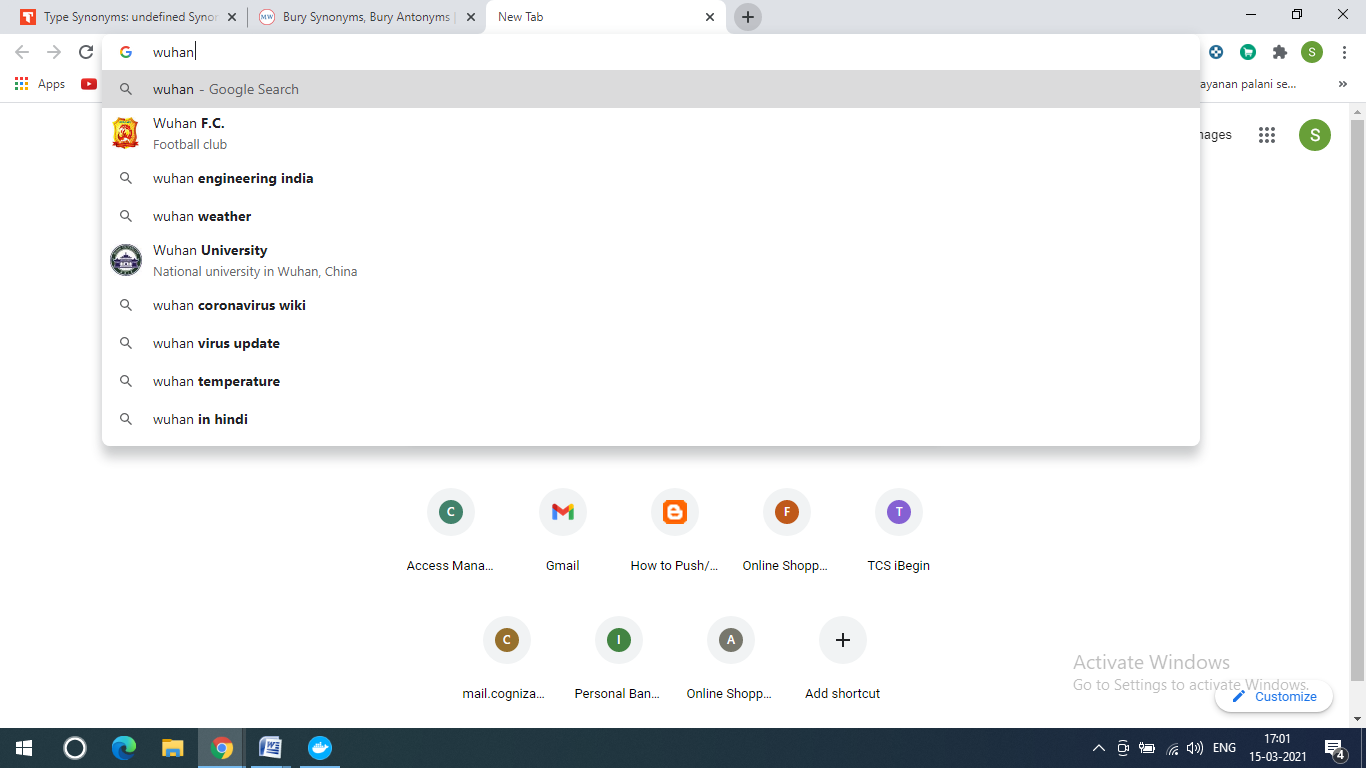Image resolution: width=1366 pixels, height=768 pixels.
Task: Launch Microsoft Edge from the taskbar
Action: tap(123, 748)
